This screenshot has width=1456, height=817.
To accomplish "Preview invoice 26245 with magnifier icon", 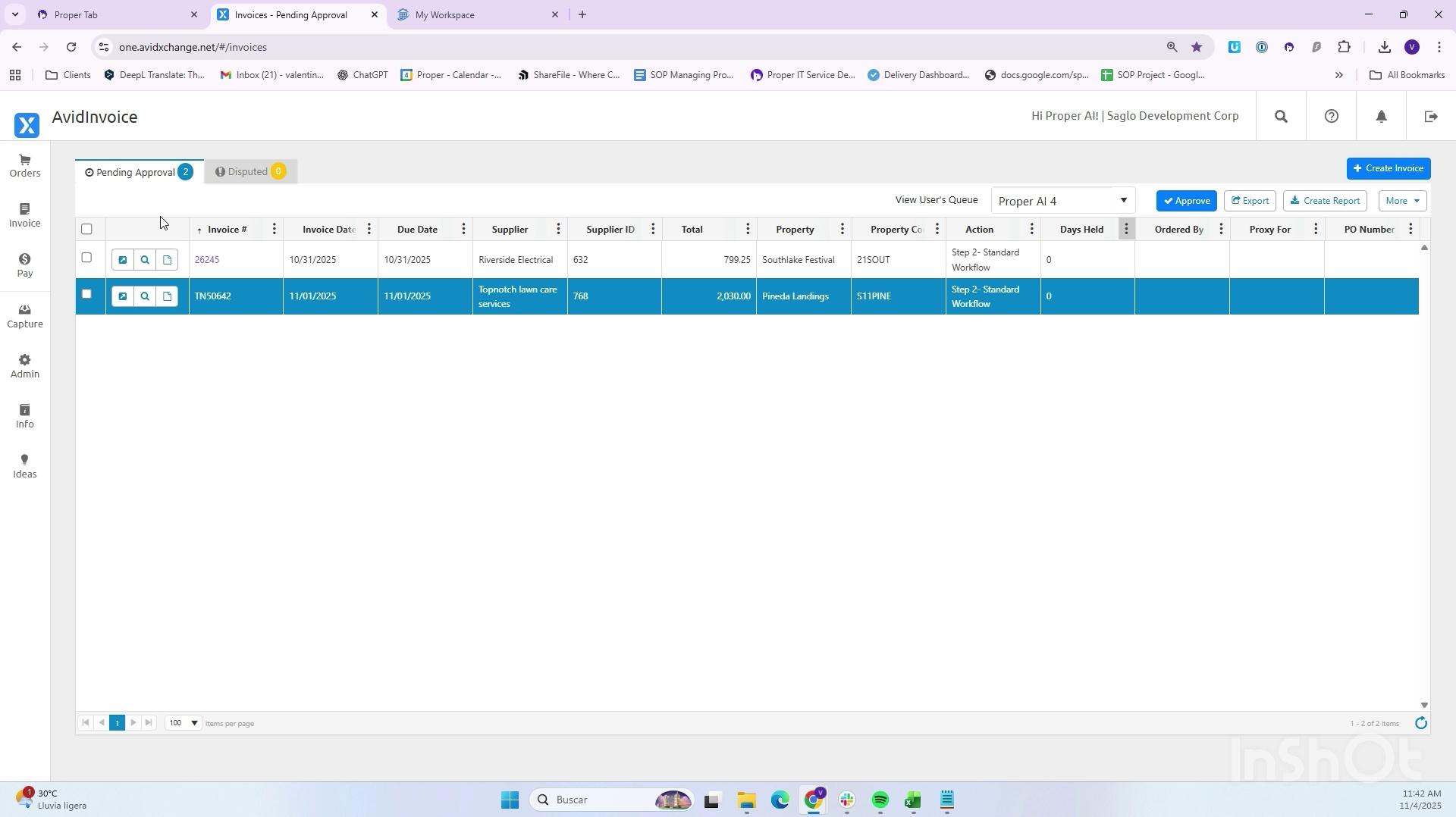I will pos(145,260).
